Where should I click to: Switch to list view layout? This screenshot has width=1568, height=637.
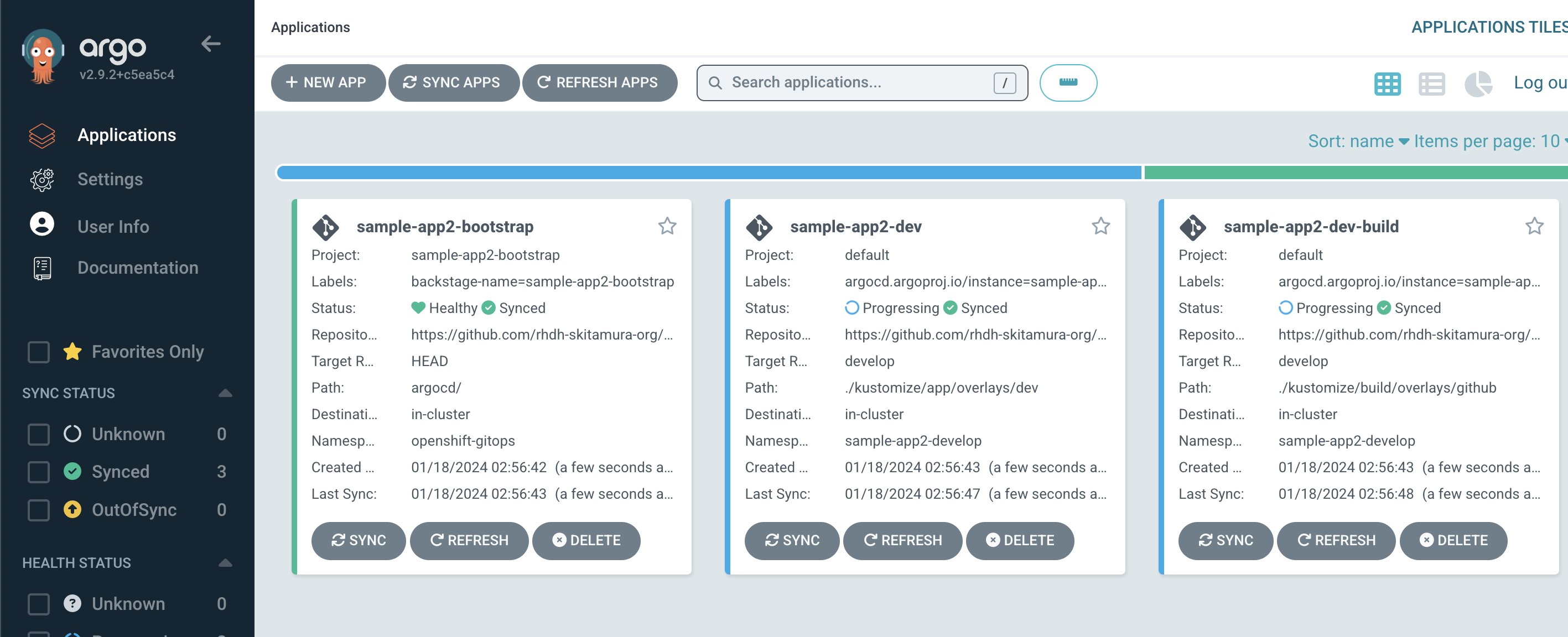pos(1431,83)
